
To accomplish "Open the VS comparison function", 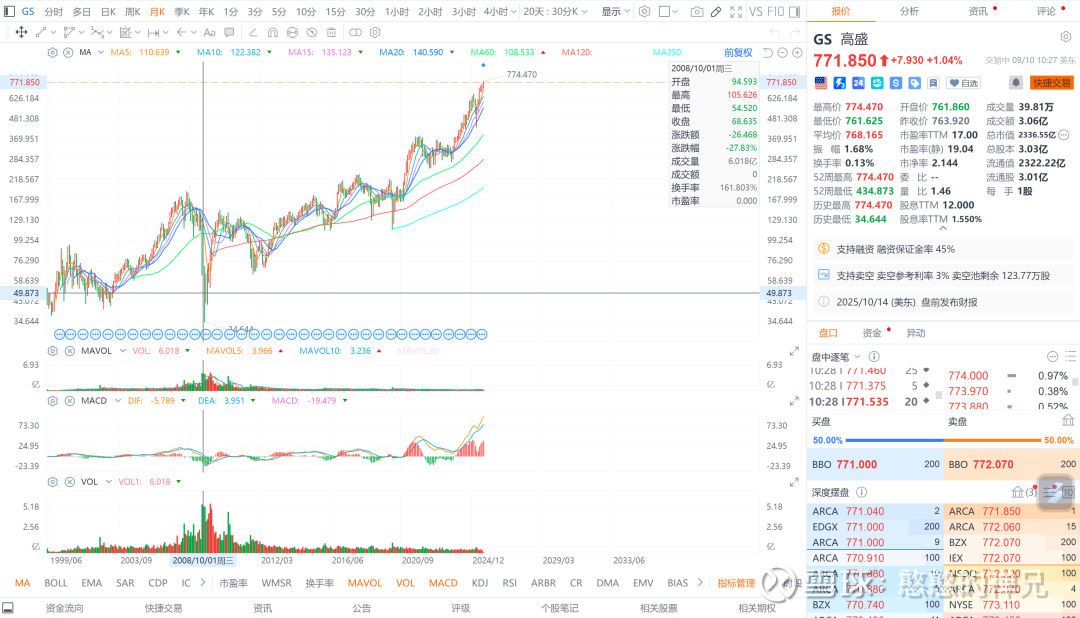I will [x=756, y=12].
